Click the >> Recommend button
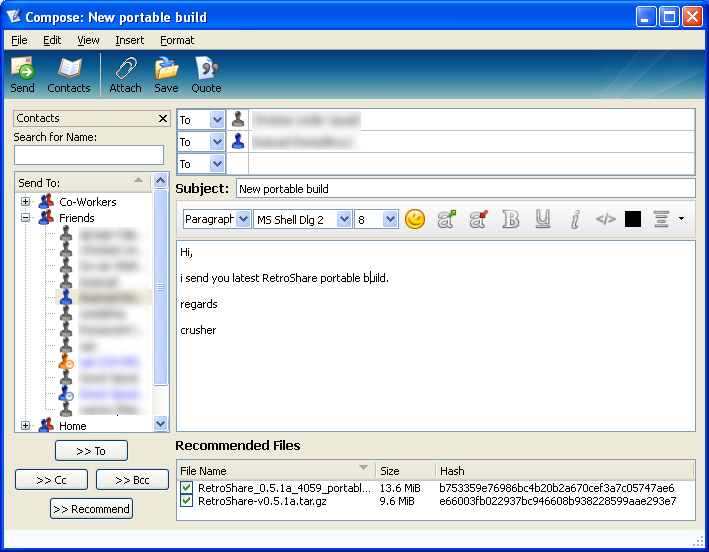 (x=91, y=509)
